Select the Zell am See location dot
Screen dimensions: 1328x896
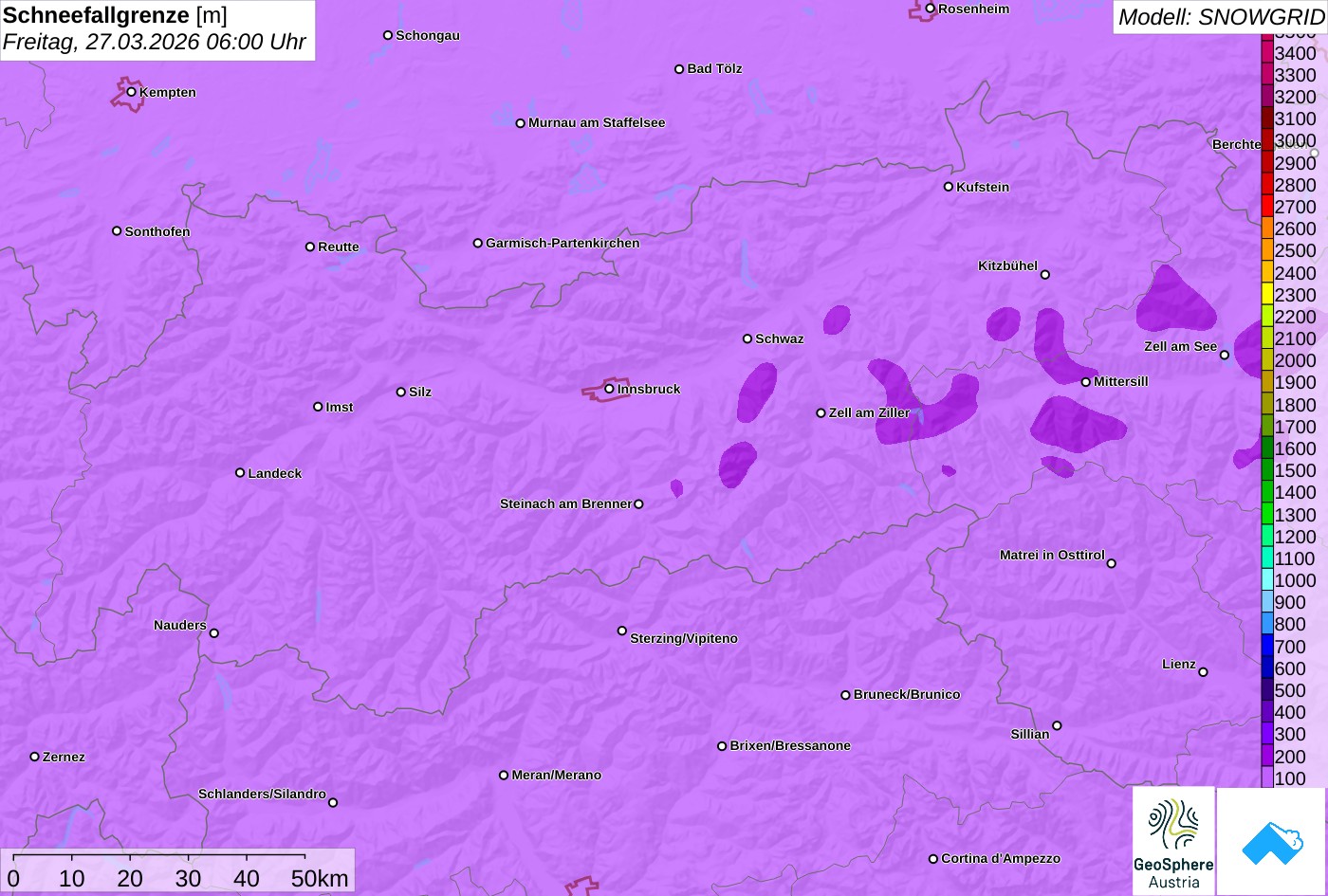(x=1225, y=356)
